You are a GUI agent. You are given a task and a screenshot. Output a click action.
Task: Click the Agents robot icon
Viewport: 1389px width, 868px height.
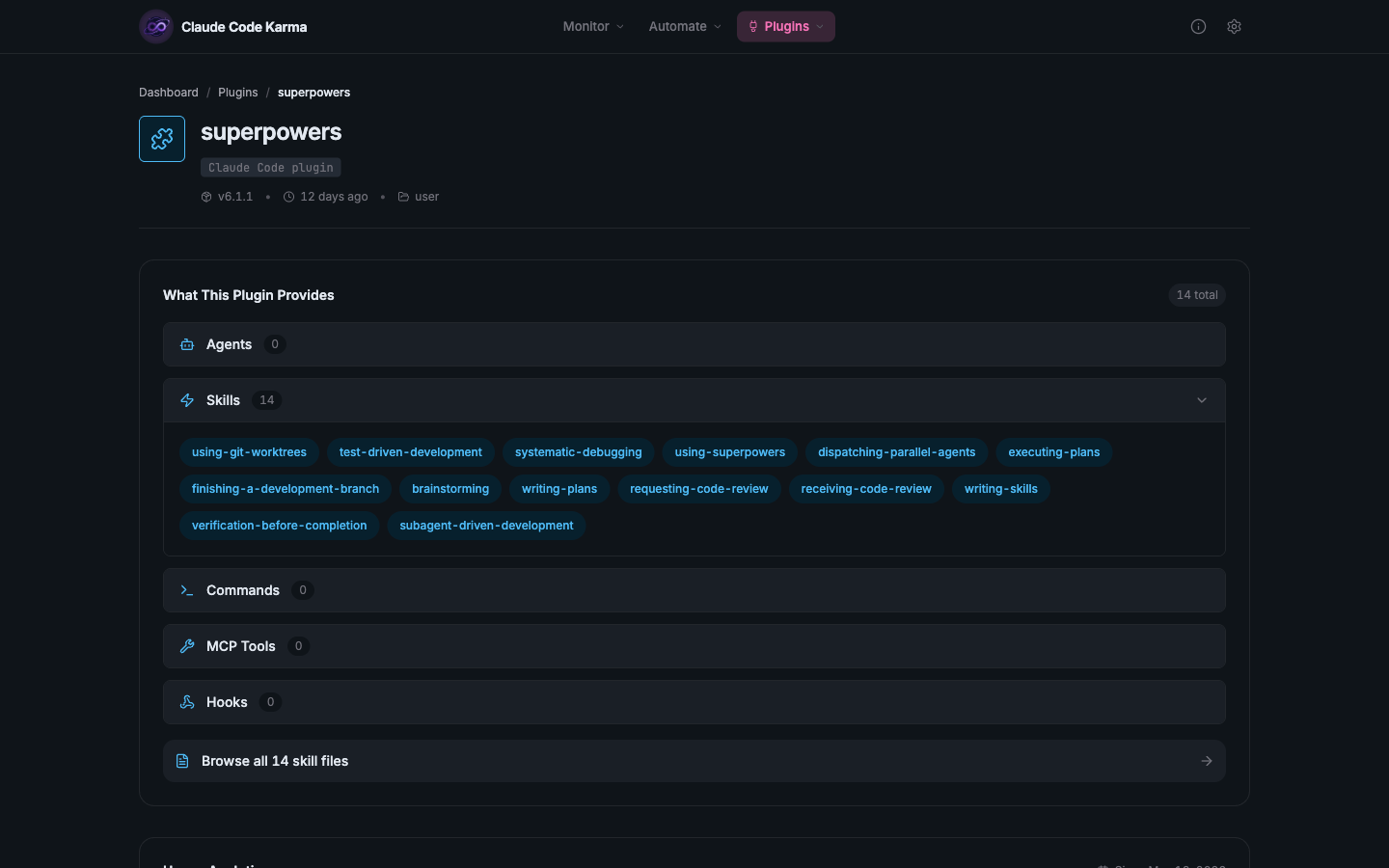(187, 344)
